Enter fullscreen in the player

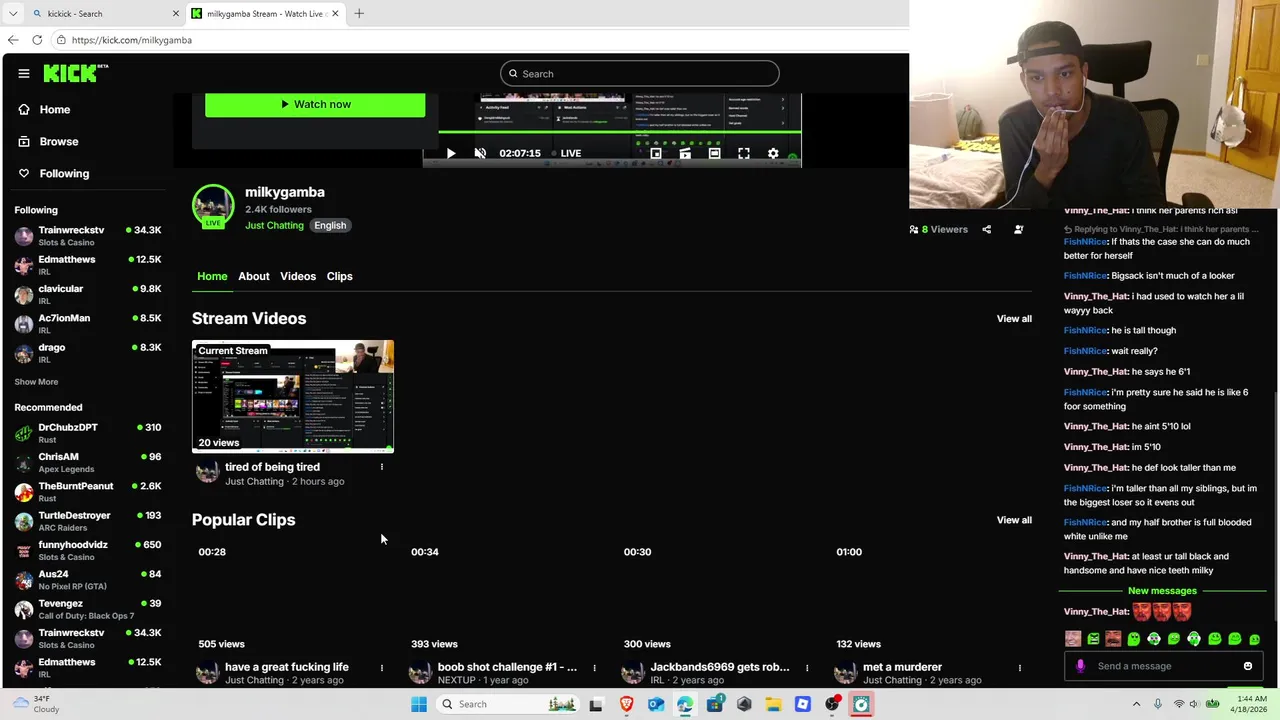click(744, 153)
